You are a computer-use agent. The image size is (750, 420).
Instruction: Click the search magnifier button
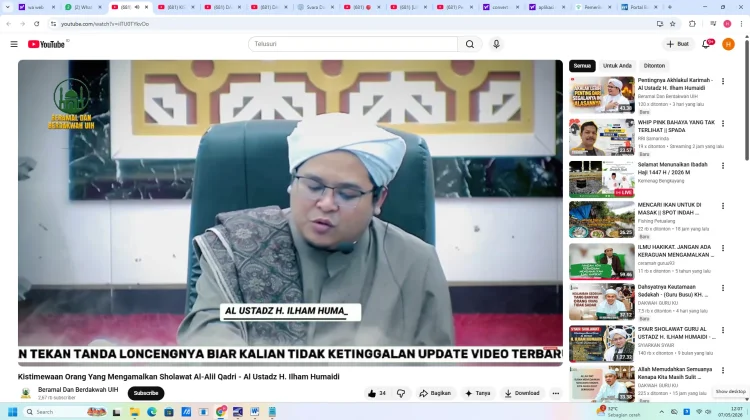click(x=470, y=44)
